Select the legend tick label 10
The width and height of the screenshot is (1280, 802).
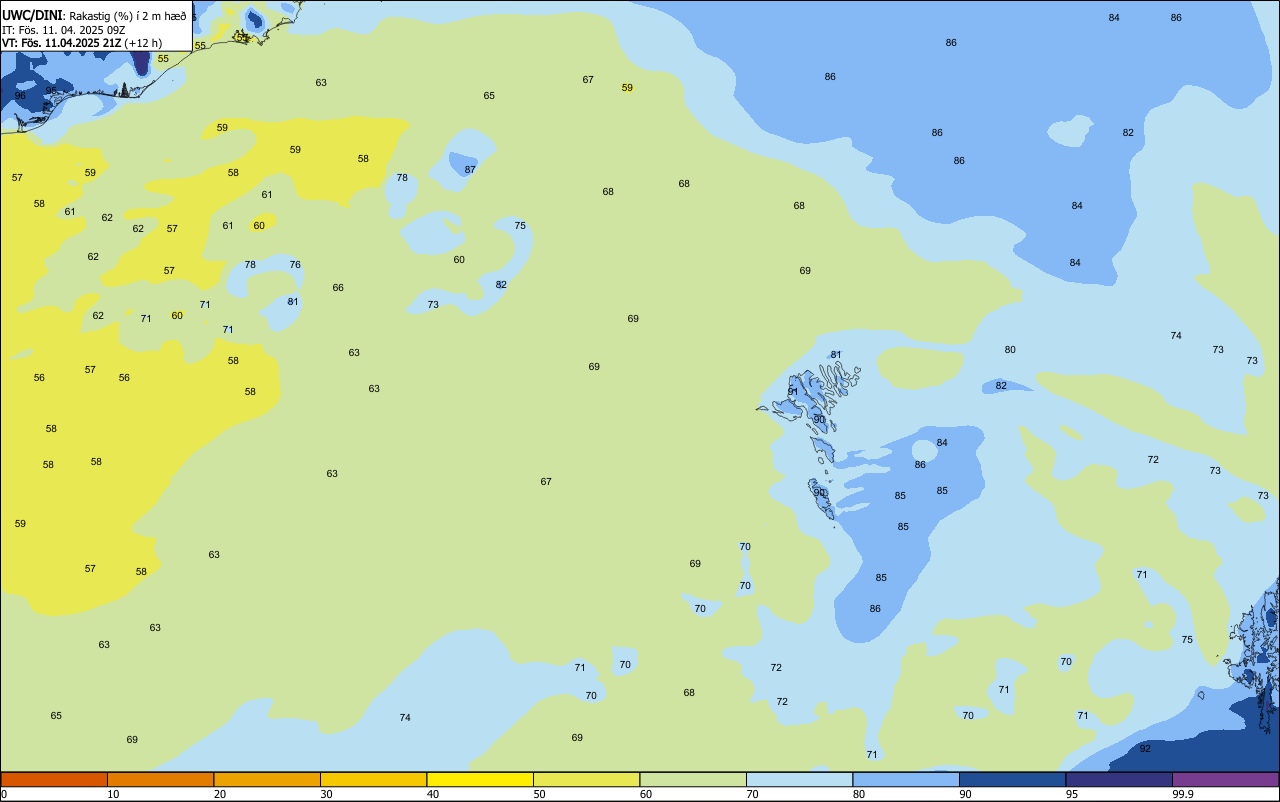tap(113, 794)
